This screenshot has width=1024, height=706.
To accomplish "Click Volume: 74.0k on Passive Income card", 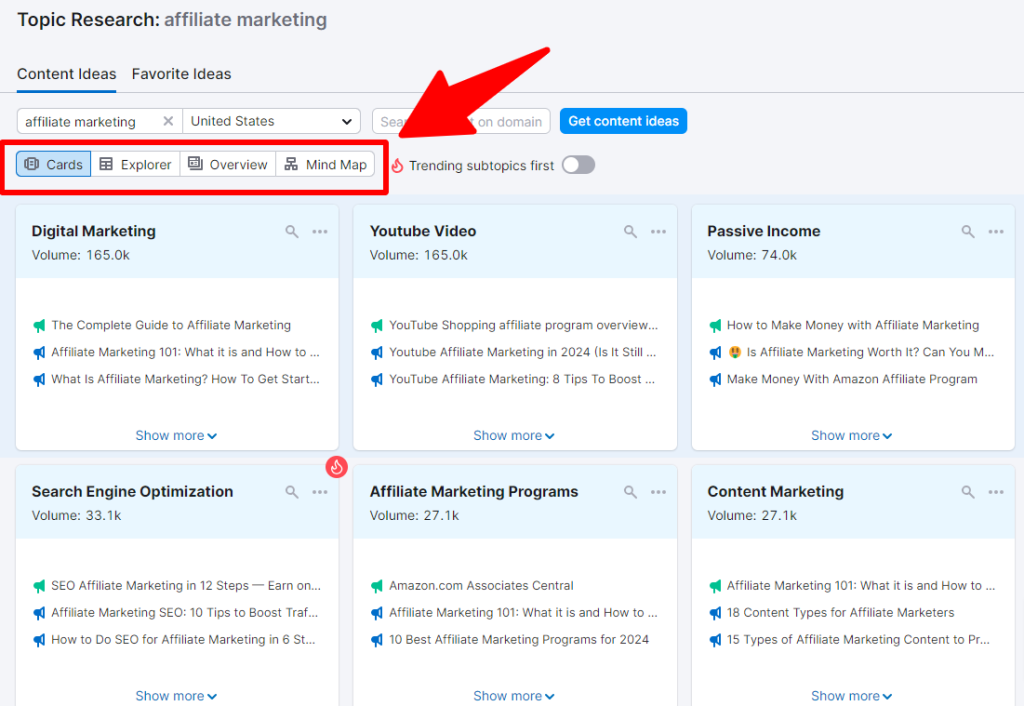I will tap(752, 255).
